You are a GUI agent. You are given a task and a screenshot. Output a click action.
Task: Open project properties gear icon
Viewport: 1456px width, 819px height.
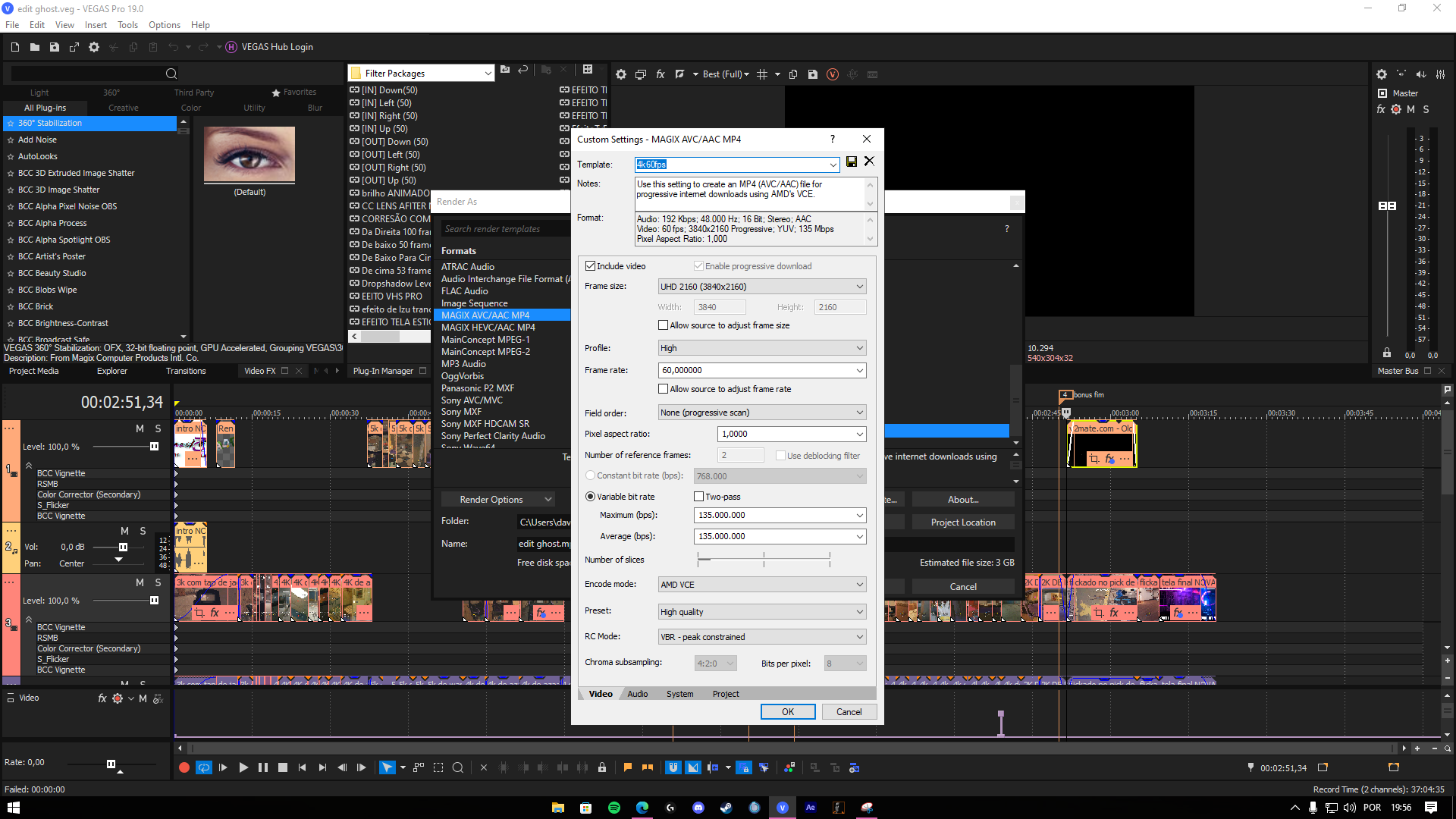pyautogui.click(x=94, y=47)
